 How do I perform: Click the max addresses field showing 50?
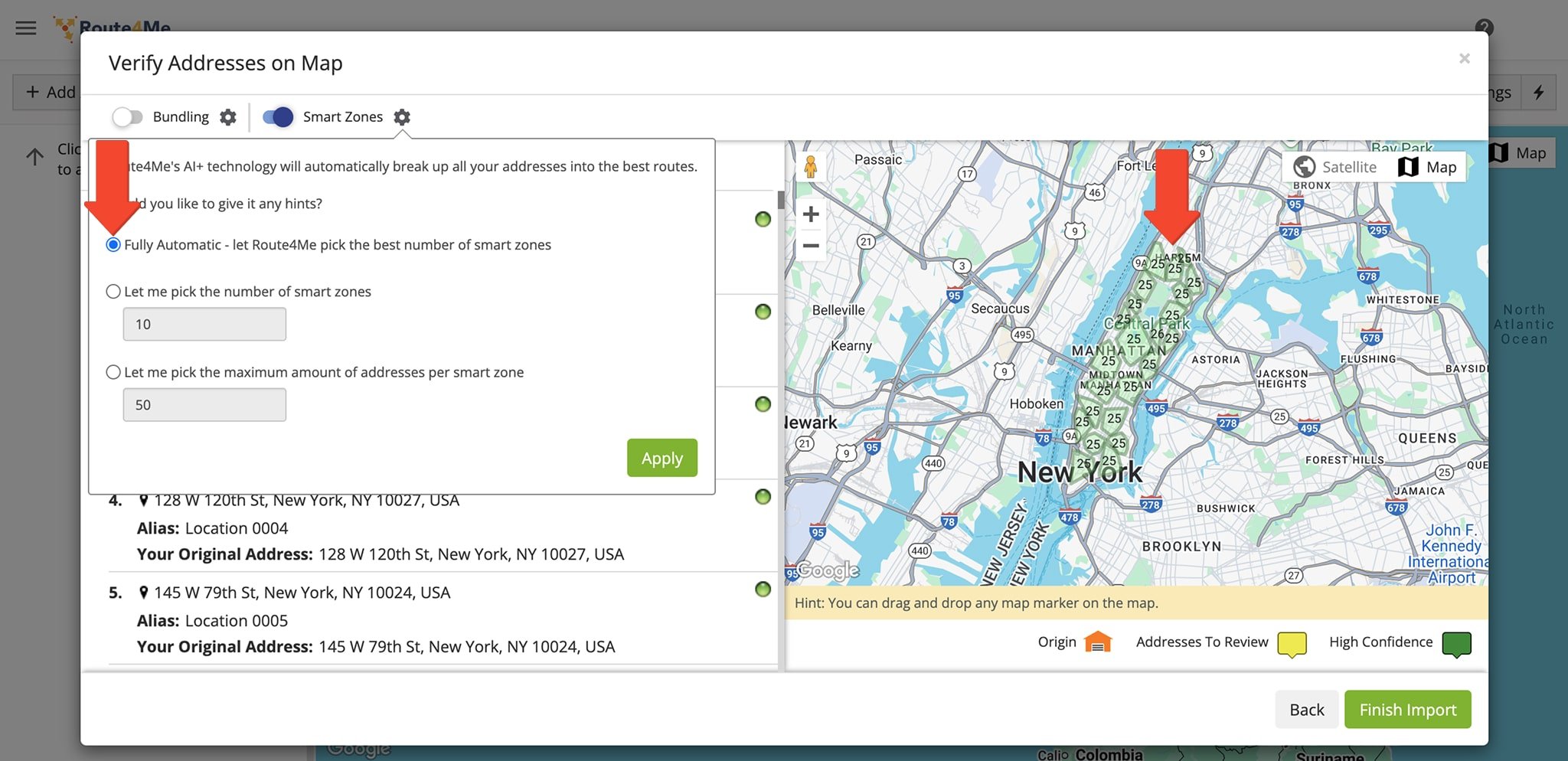[204, 404]
